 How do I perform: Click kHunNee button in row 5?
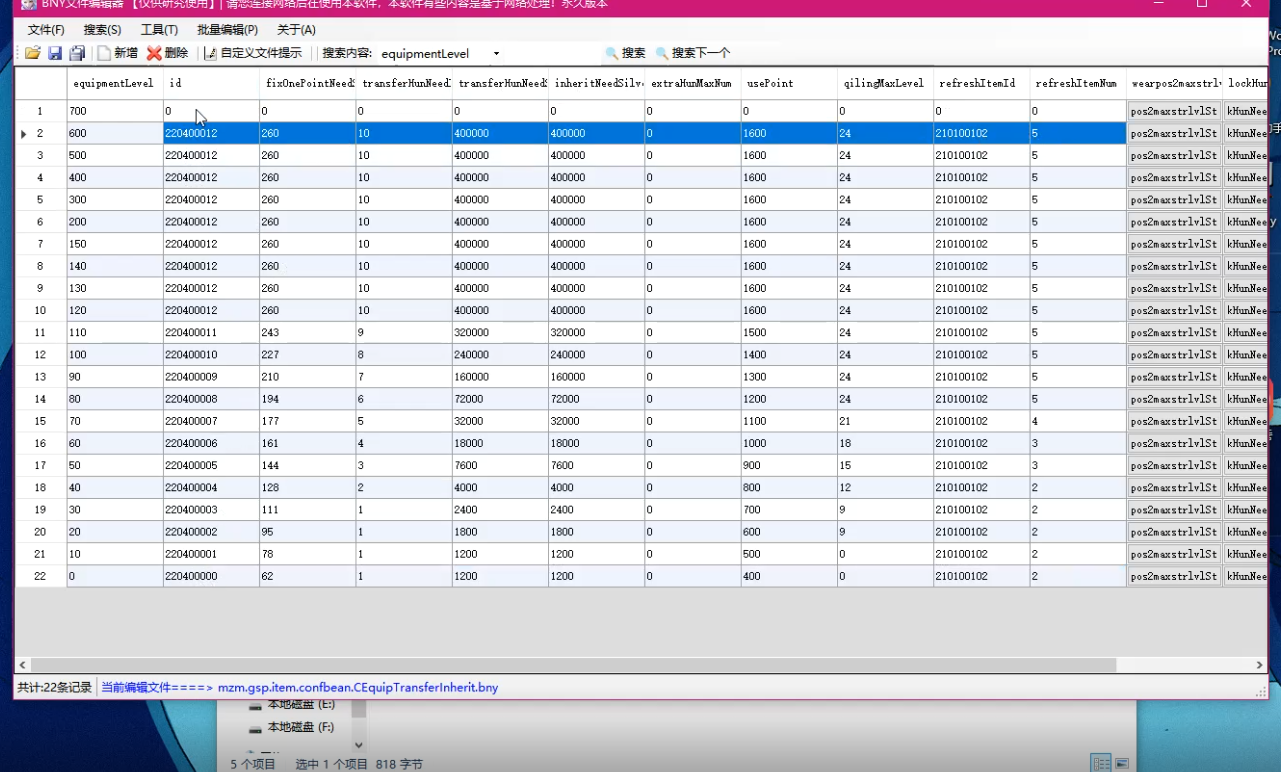(x=1245, y=200)
